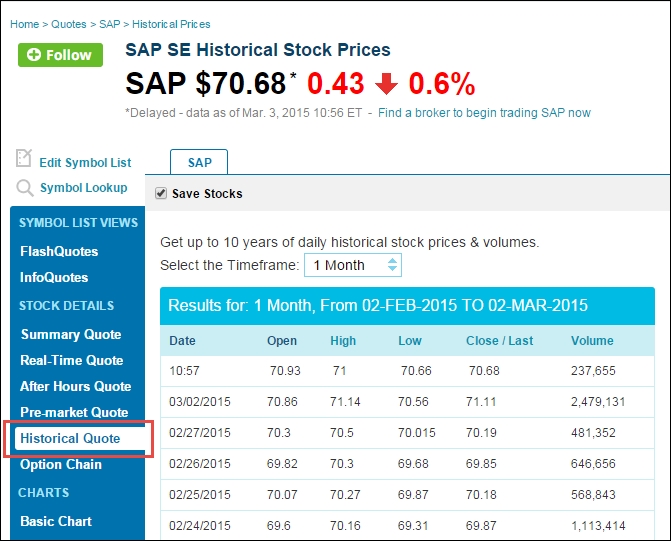Click the date 02/26/2015 cell
671x541 pixels.
pos(200,464)
